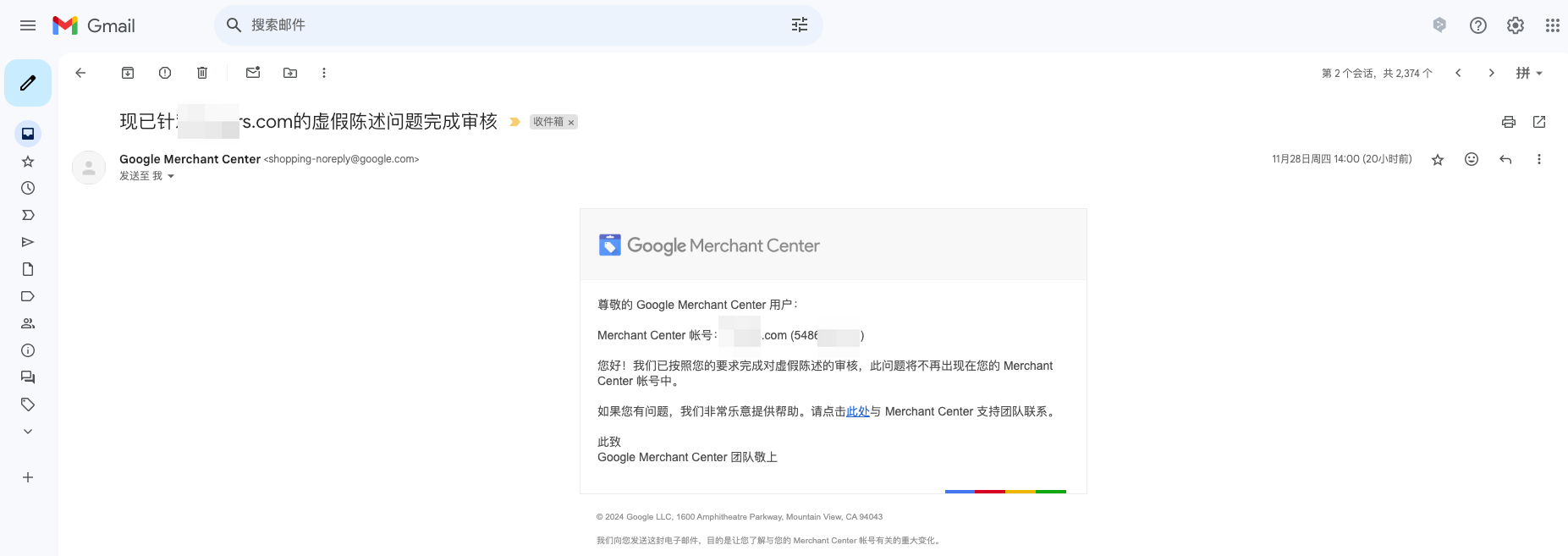Open Drafts in the sidebar
1568x556 pixels.
[x=28, y=269]
